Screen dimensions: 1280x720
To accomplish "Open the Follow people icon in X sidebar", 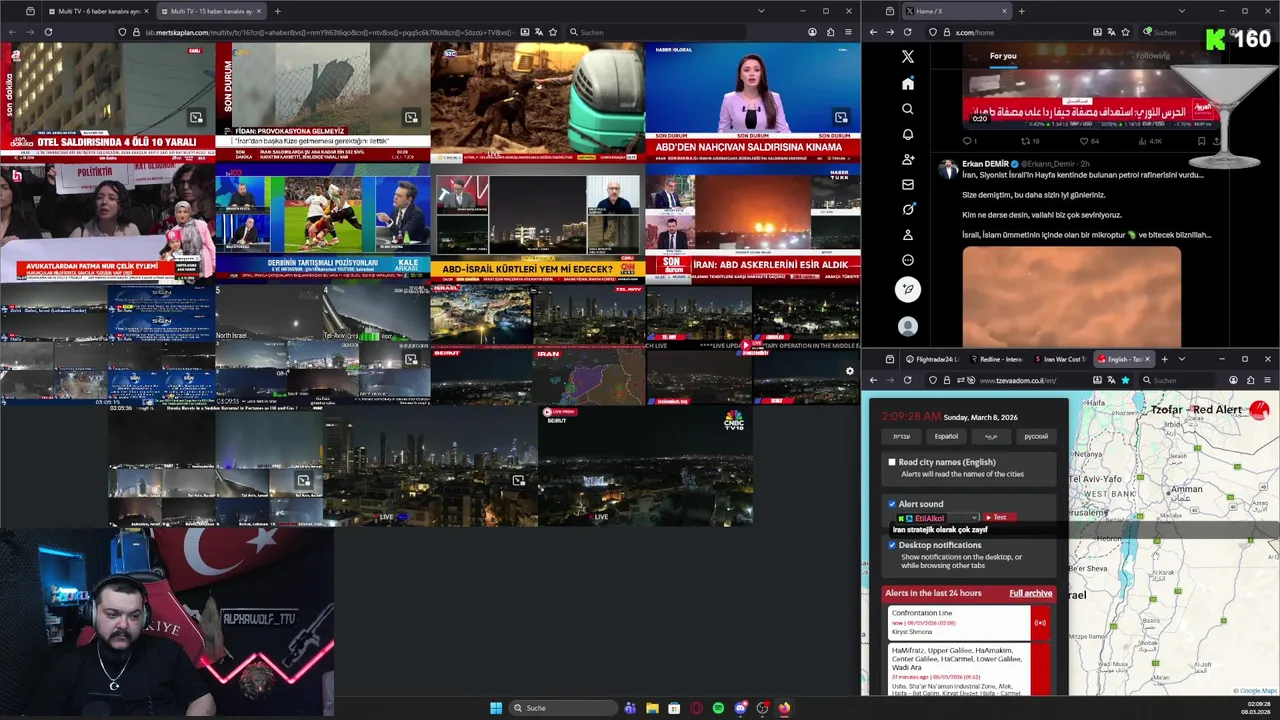I will 908,159.
